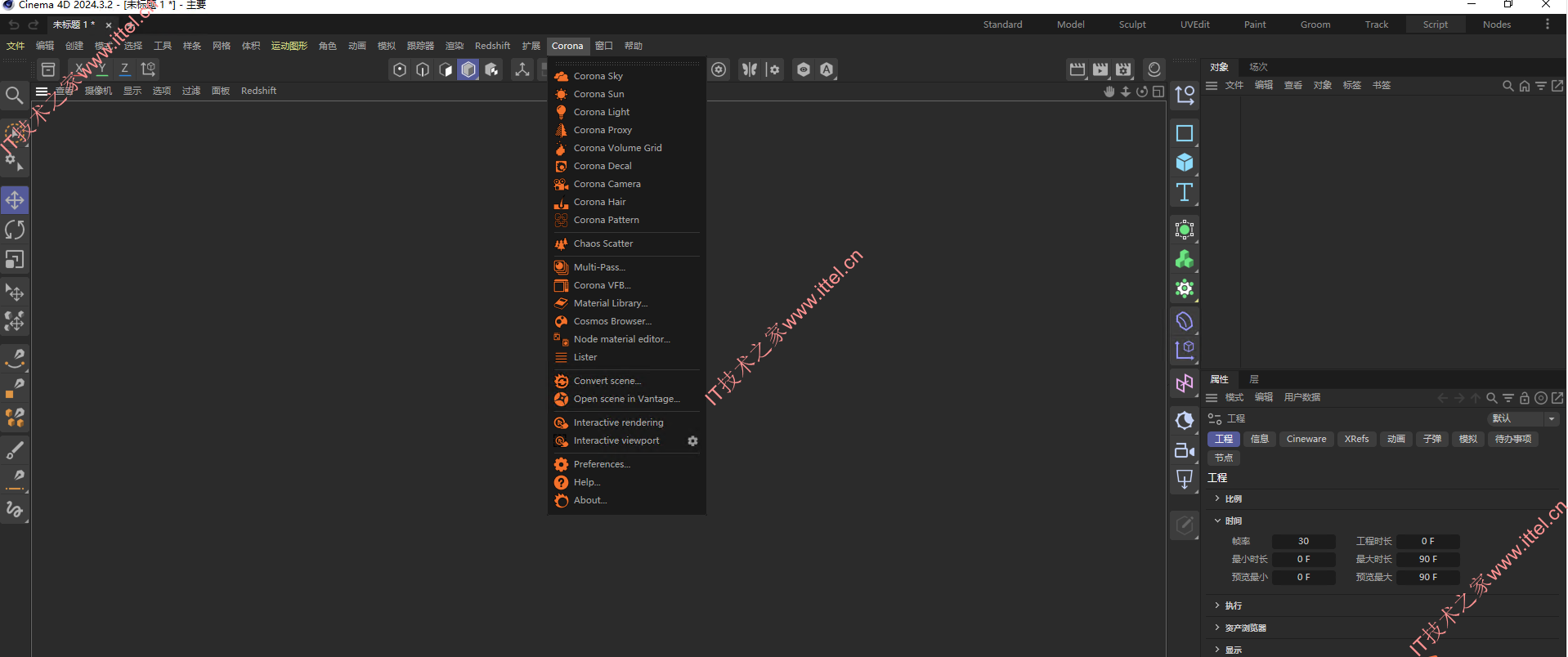This screenshot has width=1568, height=657.
Task: Open Interactive viewport gear options
Action: (x=692, y=440)
